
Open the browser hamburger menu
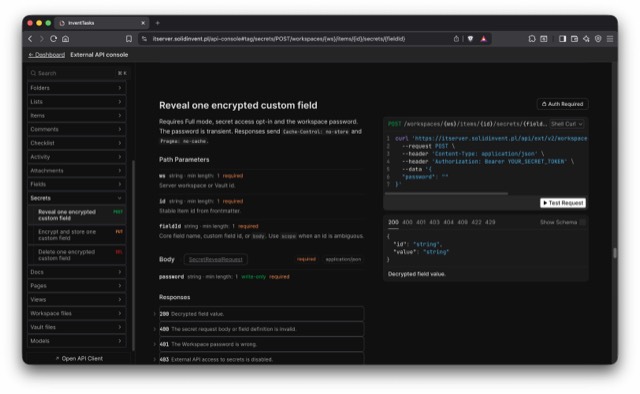(610, 39)
